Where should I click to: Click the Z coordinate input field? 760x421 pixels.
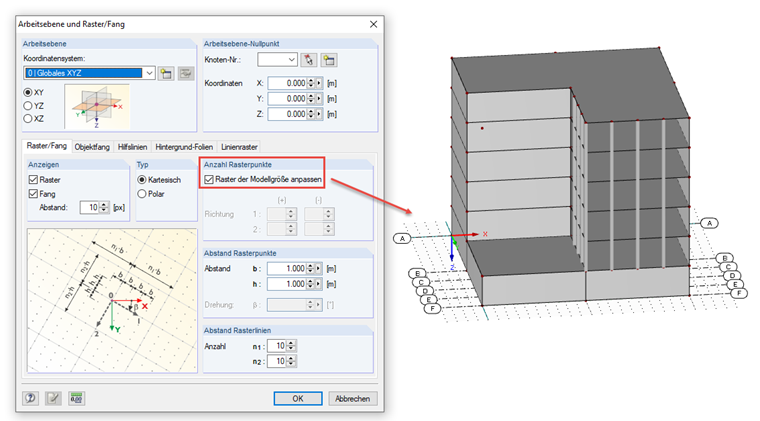point(287,114)
